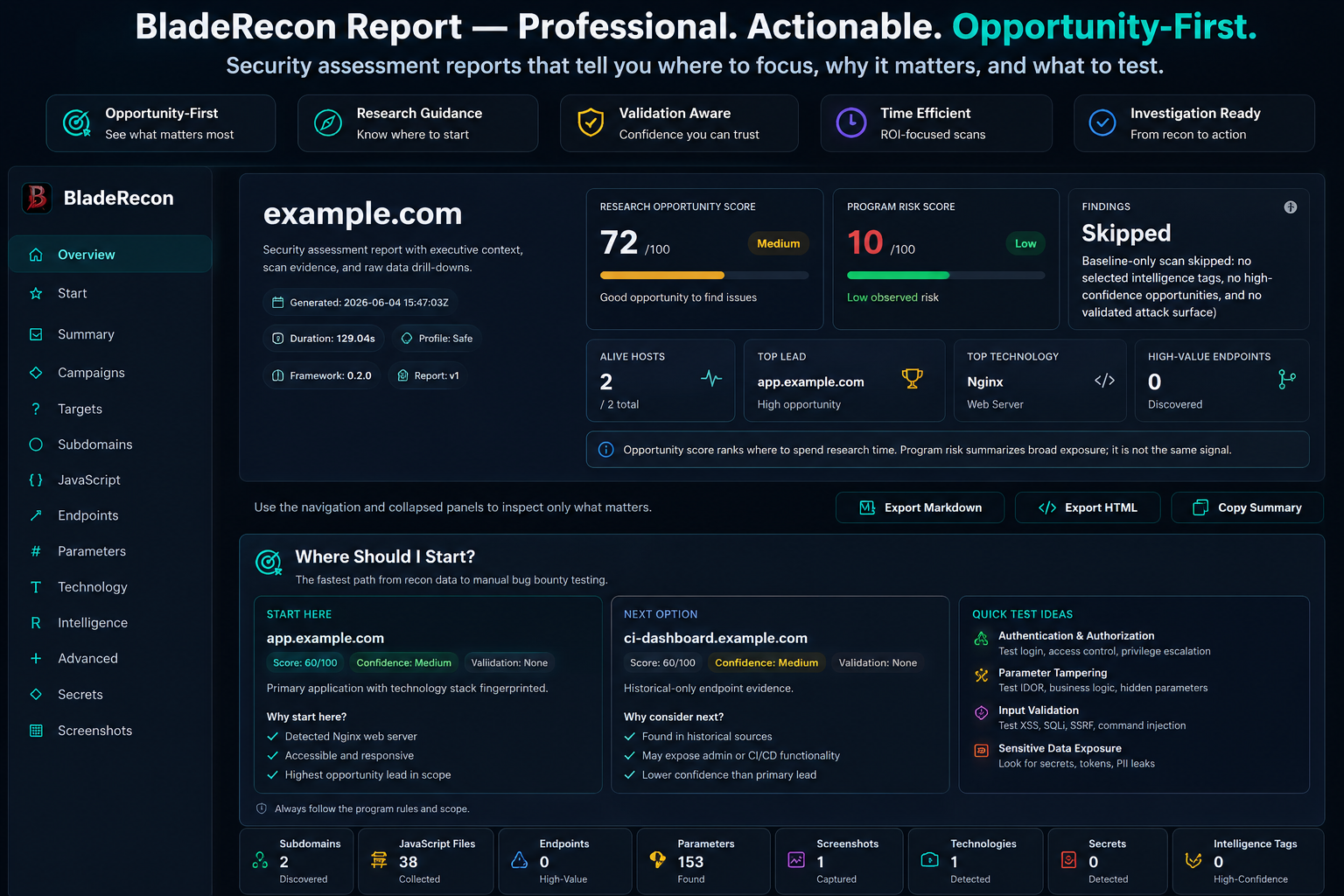Click Export Markdown button

(920, 507)
